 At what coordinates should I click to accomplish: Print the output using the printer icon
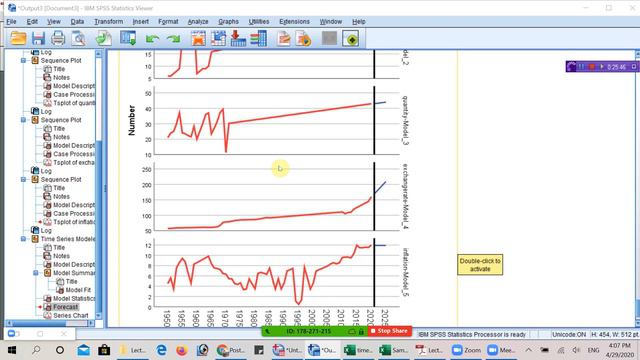click(x=58, y=39)
